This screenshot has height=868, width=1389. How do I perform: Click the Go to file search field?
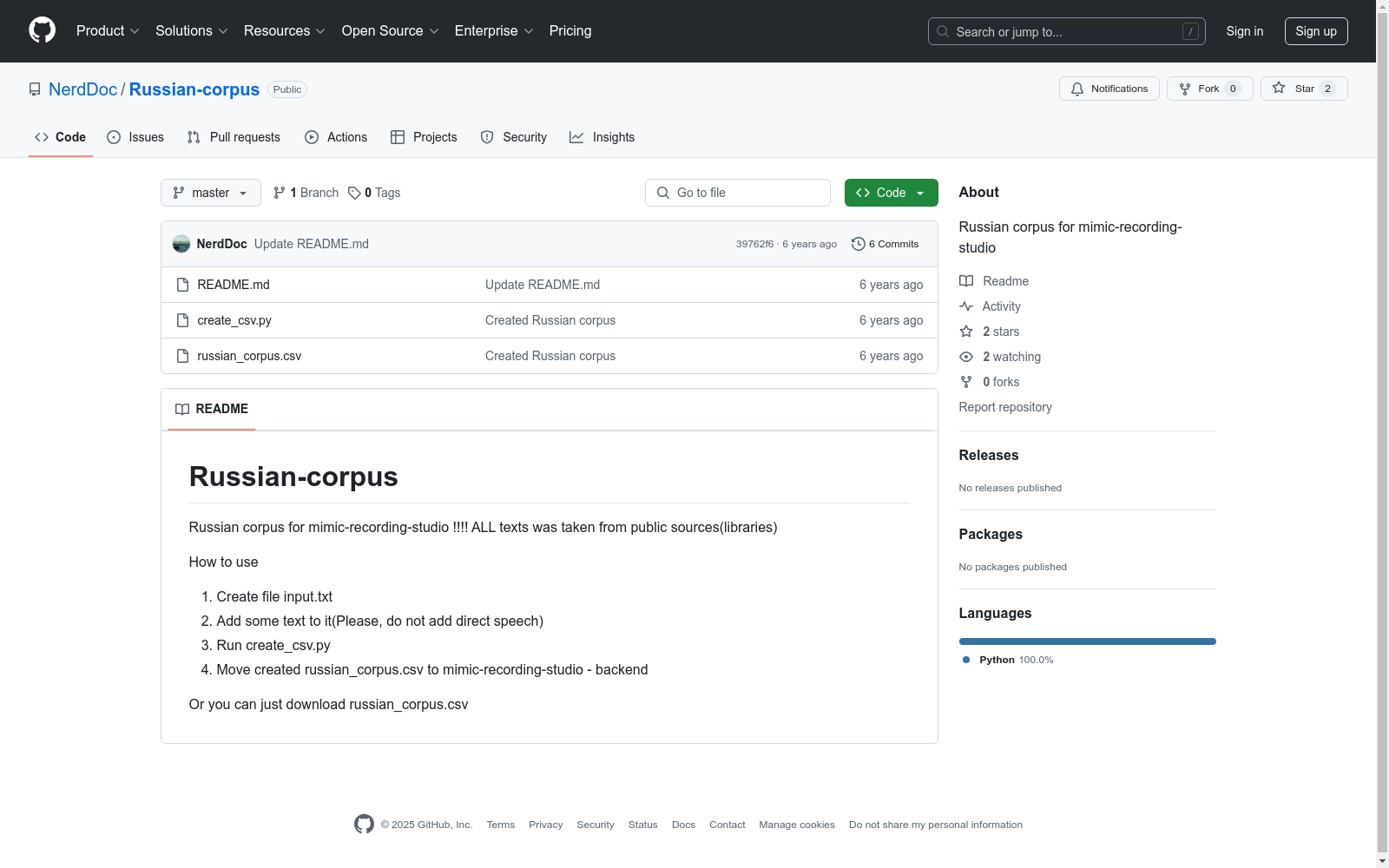coord(738,193)
